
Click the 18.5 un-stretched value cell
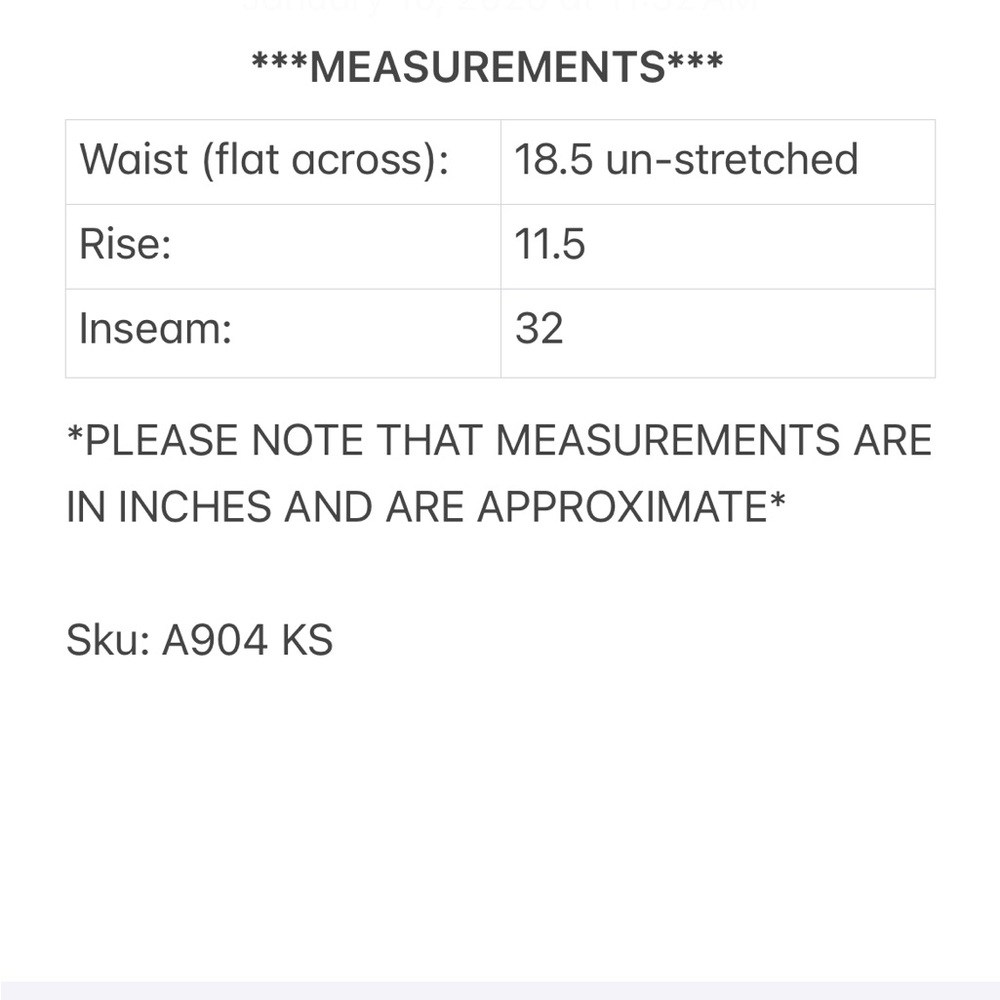(x=718, y=162)
